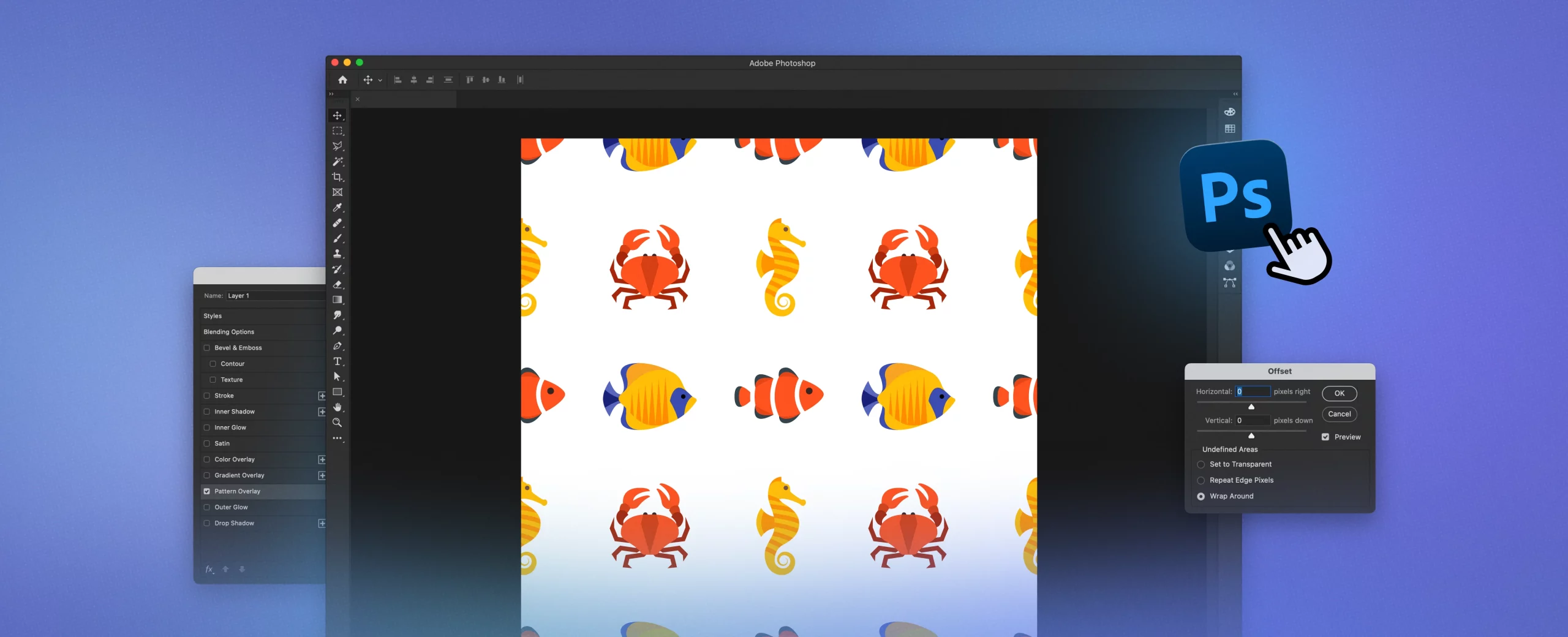This screenshot has width=1568, height=637.
Task: Select the Gradient tool
Action: 337,300
